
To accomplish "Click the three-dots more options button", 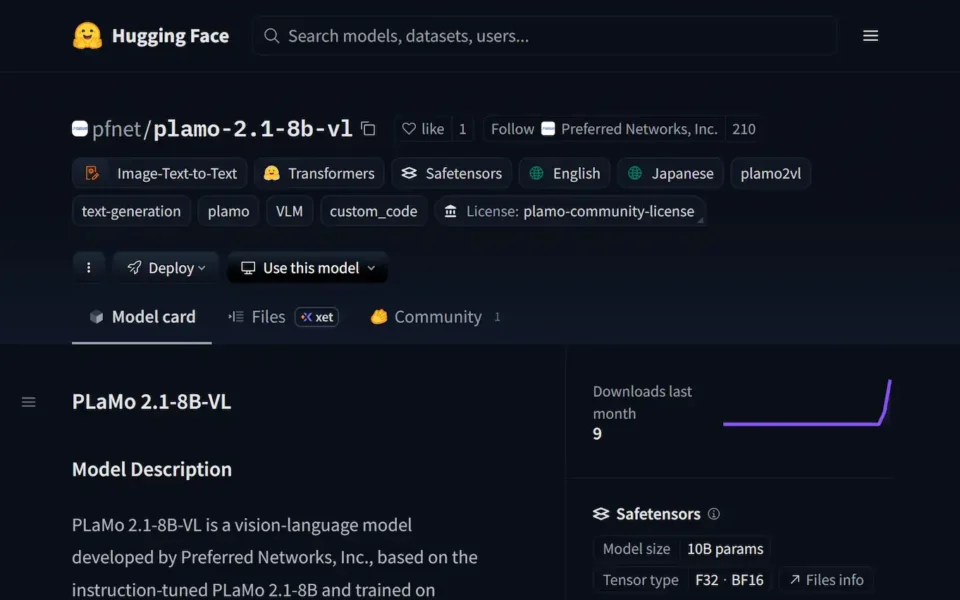I will [89, 268].
